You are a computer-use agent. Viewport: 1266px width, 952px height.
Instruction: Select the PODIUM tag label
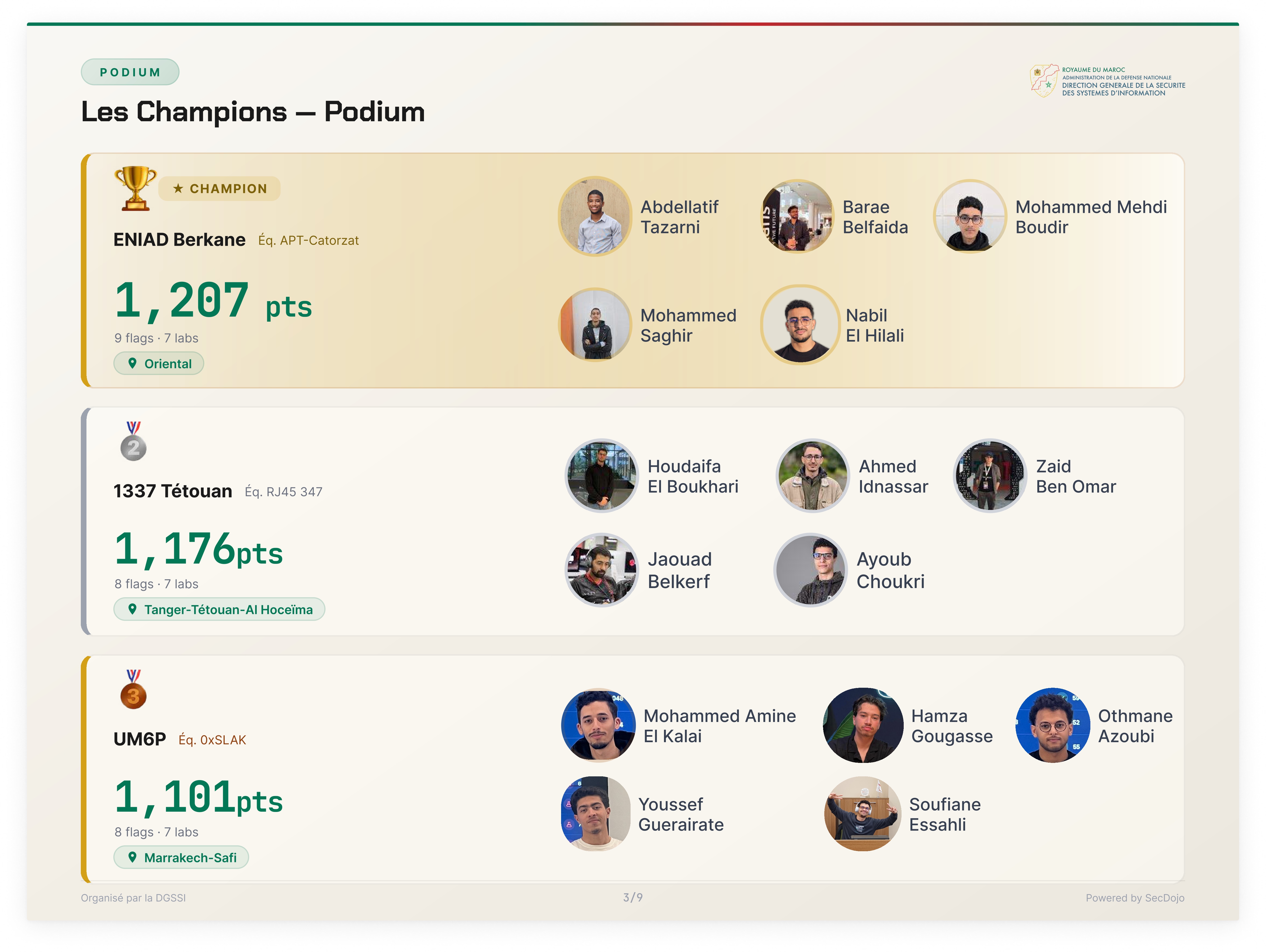[x=130, y=72]
